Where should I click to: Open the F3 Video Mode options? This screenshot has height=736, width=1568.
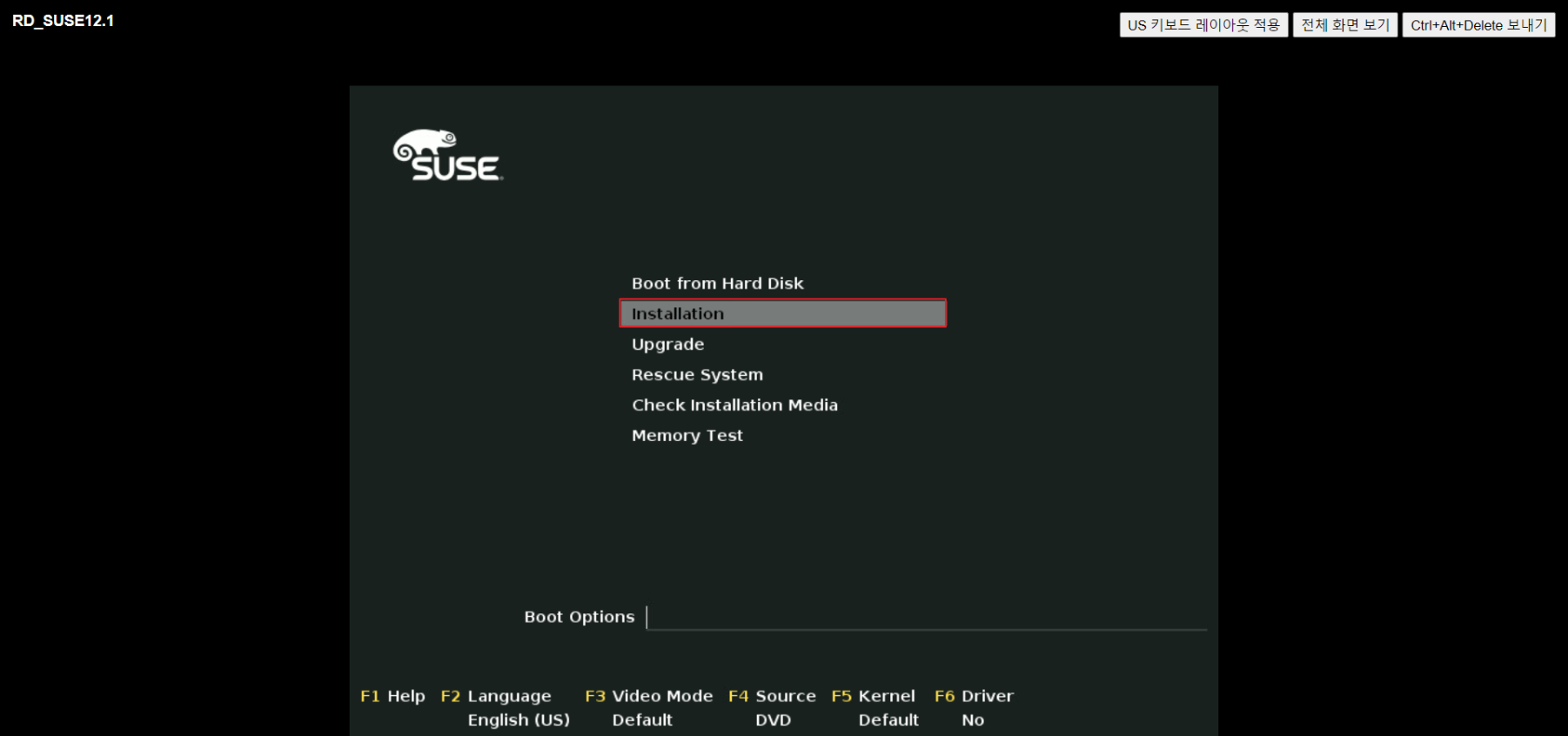(648, 696)
